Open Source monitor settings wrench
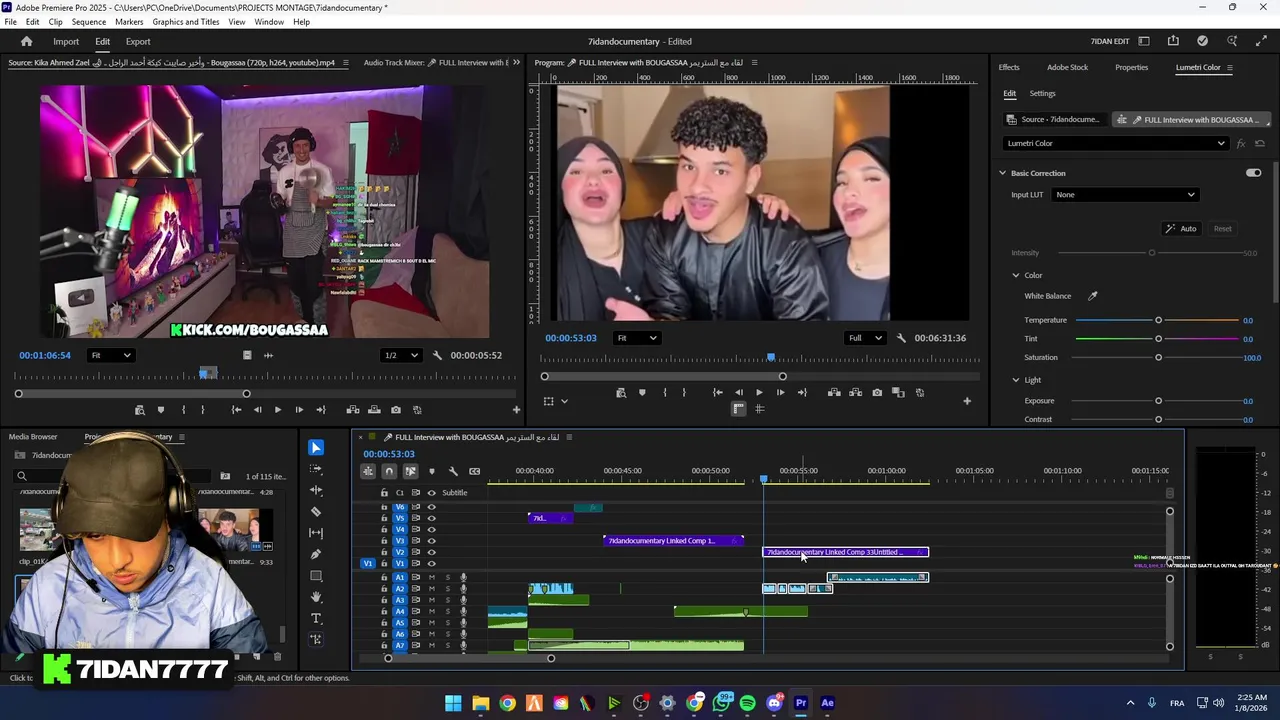This screenshot has height=720, width=1280. point(437,355)
